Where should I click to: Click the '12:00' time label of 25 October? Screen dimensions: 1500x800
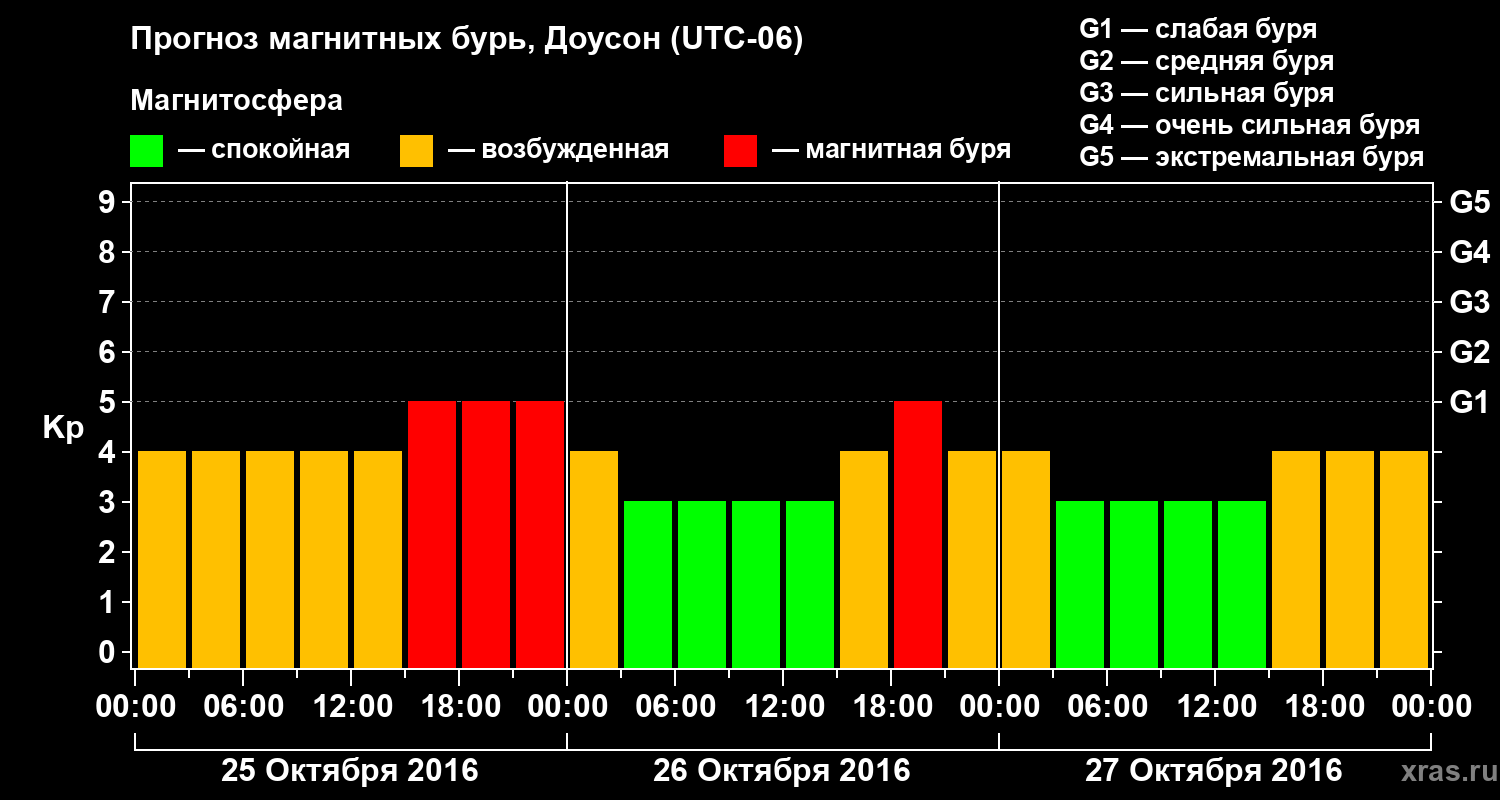(351, 707)
